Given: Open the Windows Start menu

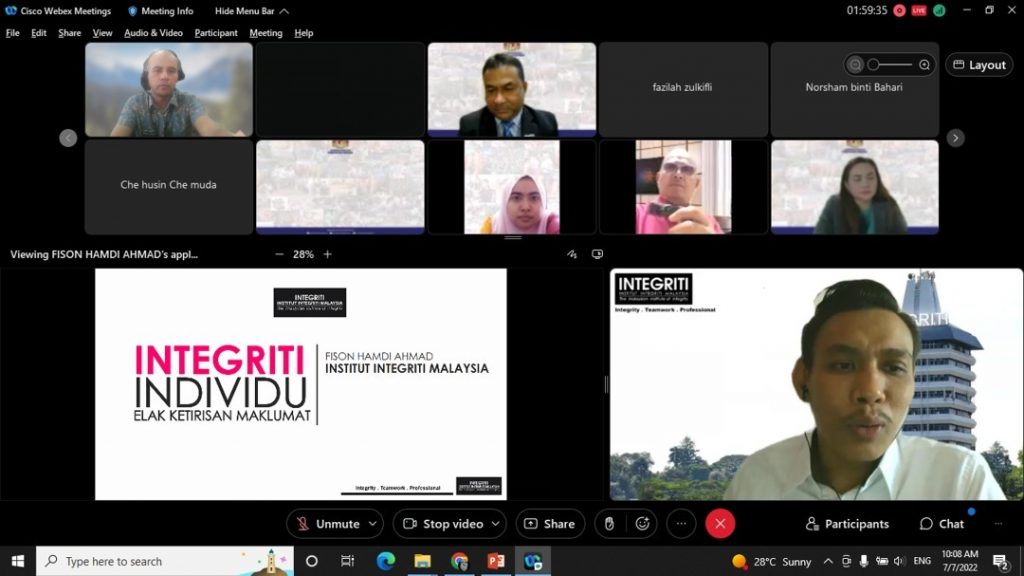Looking at the screenshot, I should tap(18, 561).
